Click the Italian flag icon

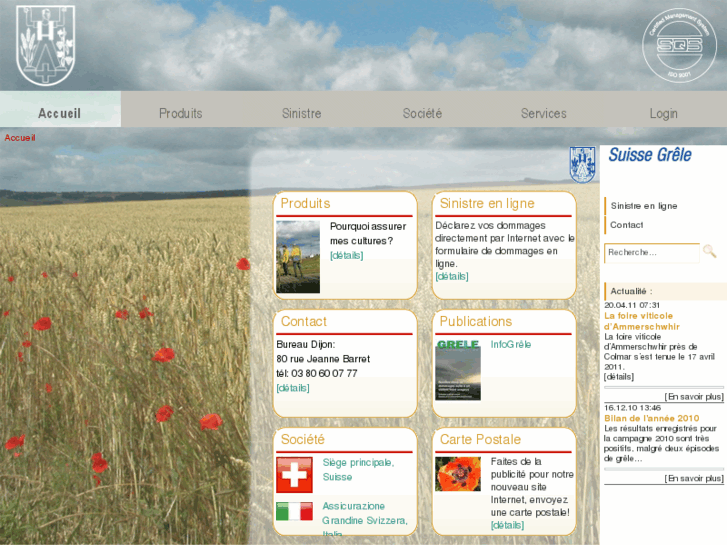(x=294, y=511)
